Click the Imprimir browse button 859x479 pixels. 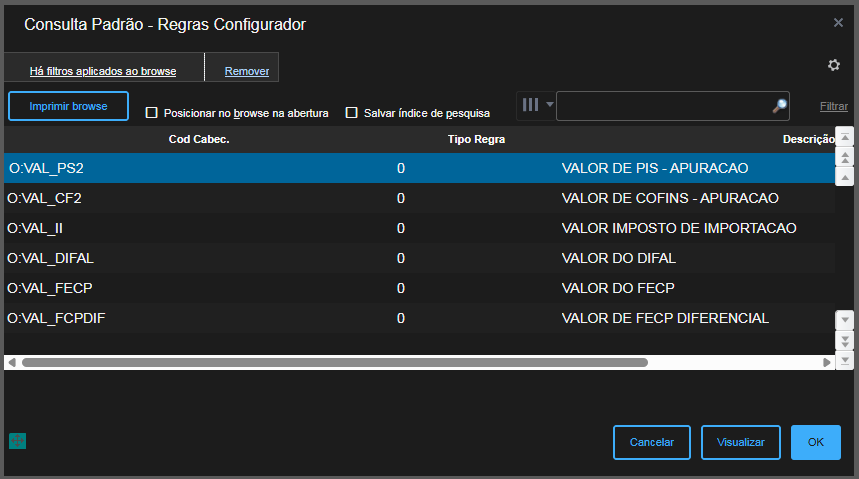(x=69, y=106)
